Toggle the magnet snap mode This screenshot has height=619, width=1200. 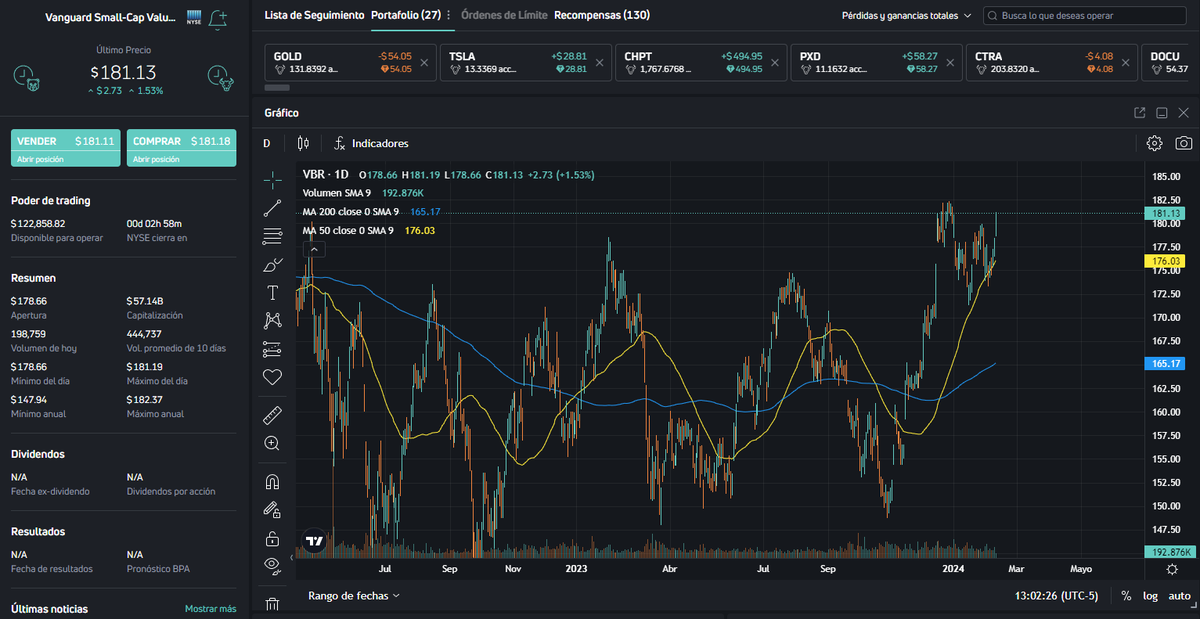point(273,481)
